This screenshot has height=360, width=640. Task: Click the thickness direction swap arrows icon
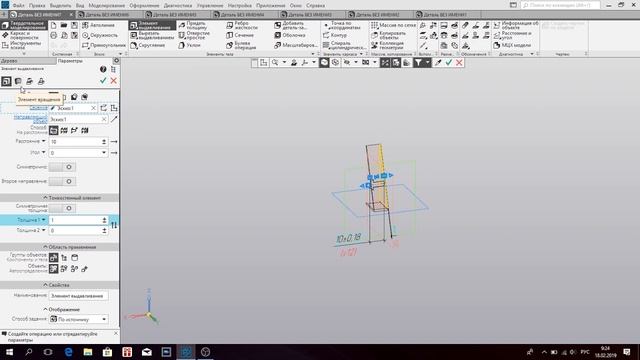tap(114, 225)
